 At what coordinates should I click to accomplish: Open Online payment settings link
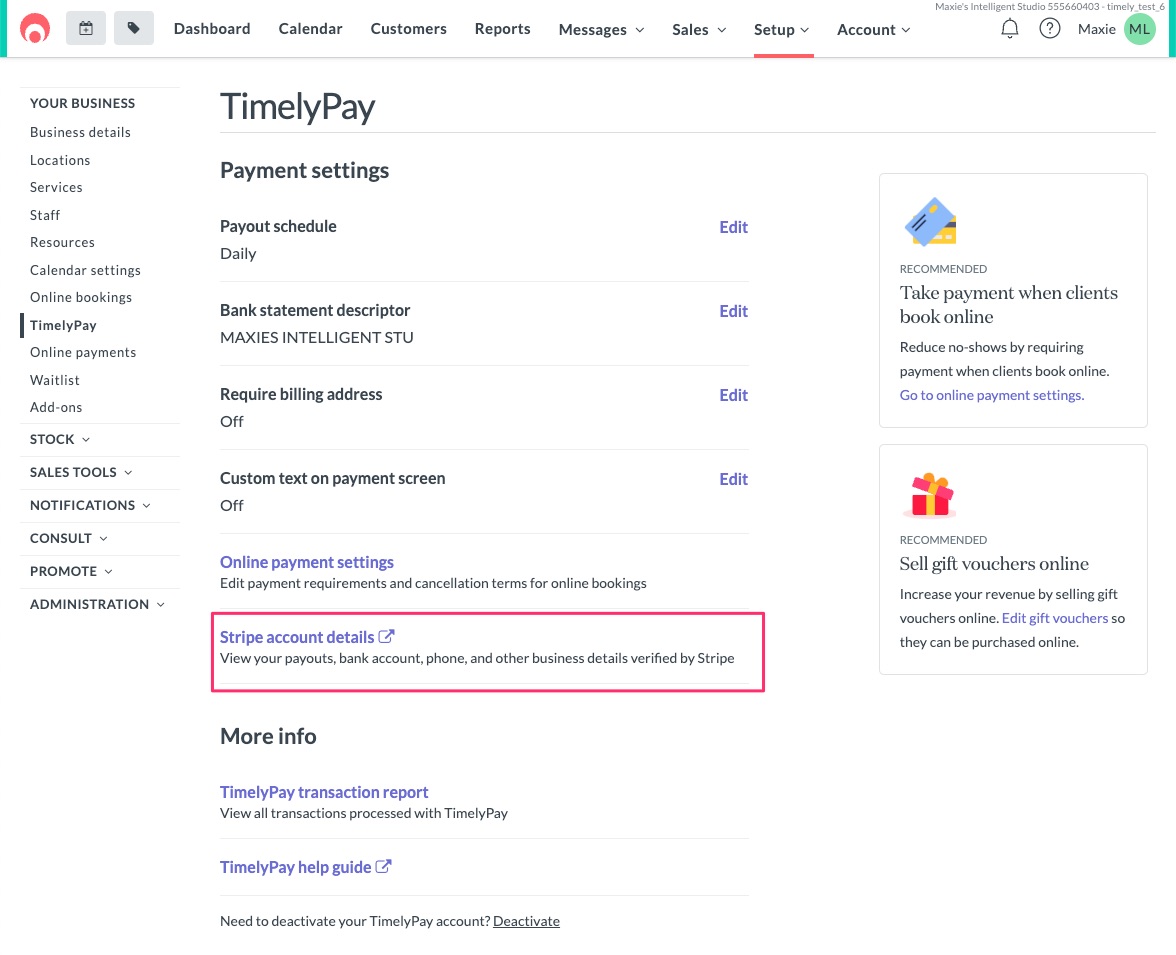pyautogui.click(x=307, y=562)
